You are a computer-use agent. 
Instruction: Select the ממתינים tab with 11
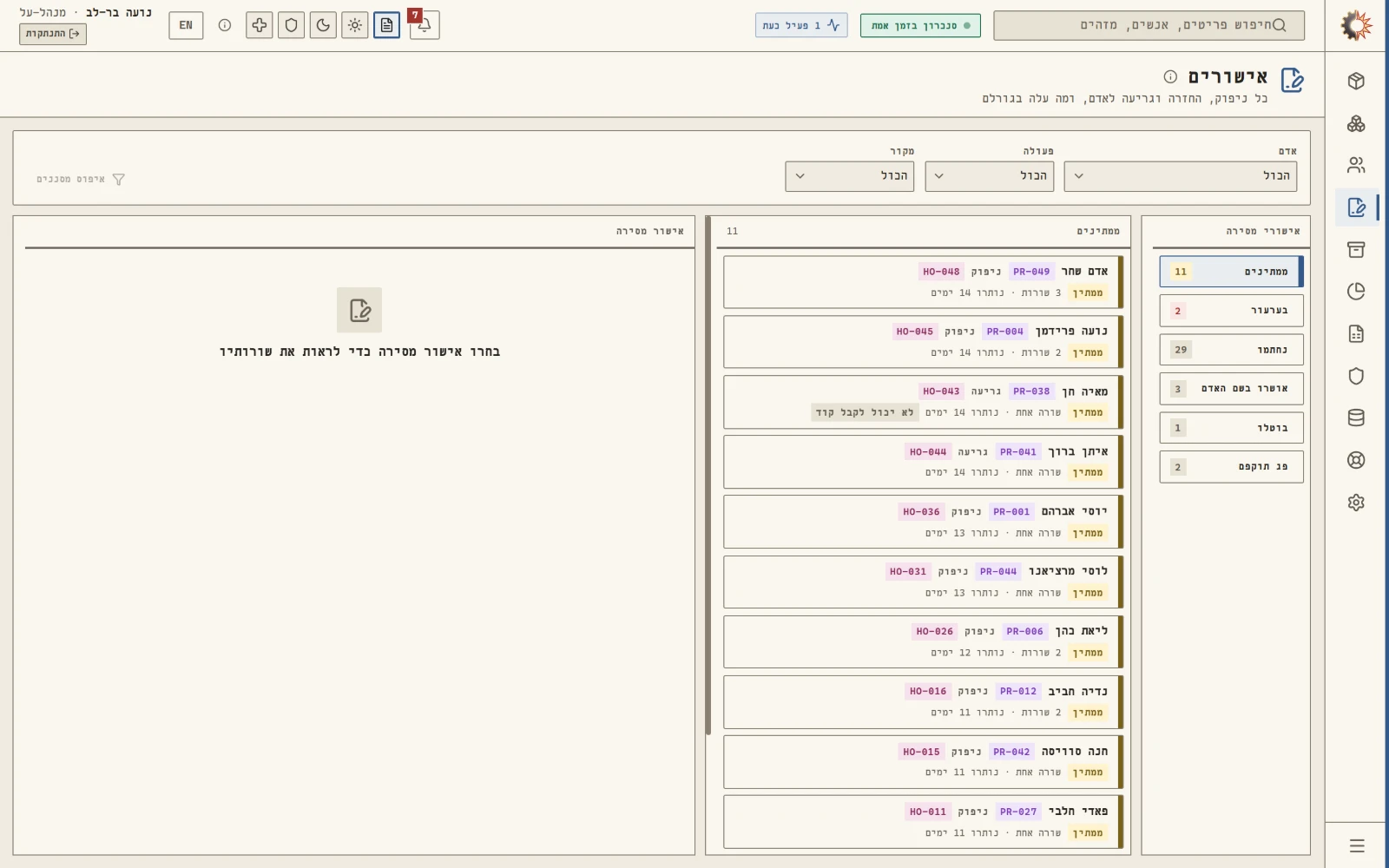click(x=1231, y=272)
